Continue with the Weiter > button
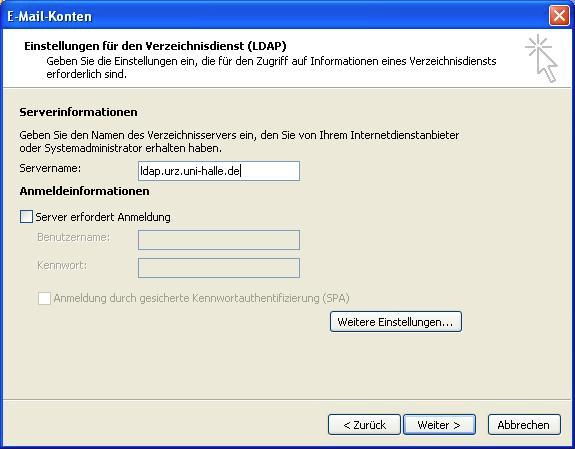Image resolution: width=575 pixels, height=449 pixels. [439, 425]
